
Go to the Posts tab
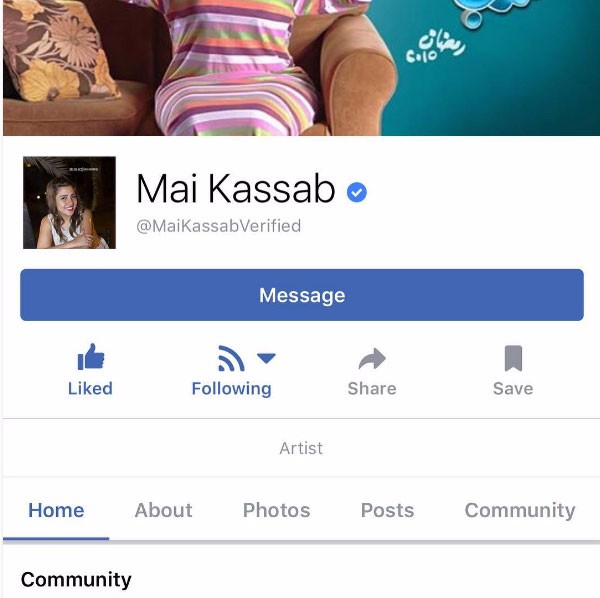coord(387,510)
